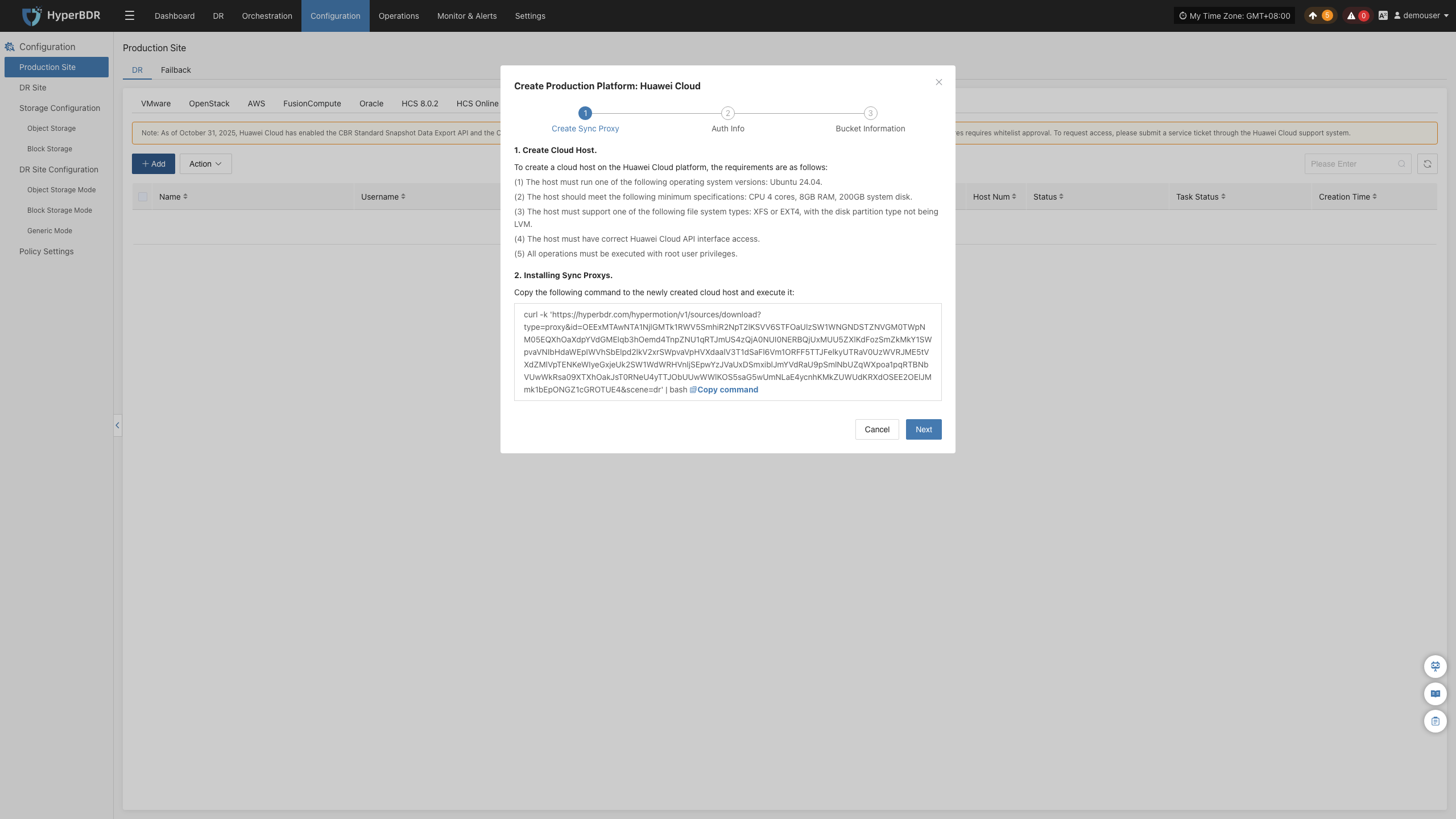Focus the Please Enter search field

click(x=1358, y=164)
